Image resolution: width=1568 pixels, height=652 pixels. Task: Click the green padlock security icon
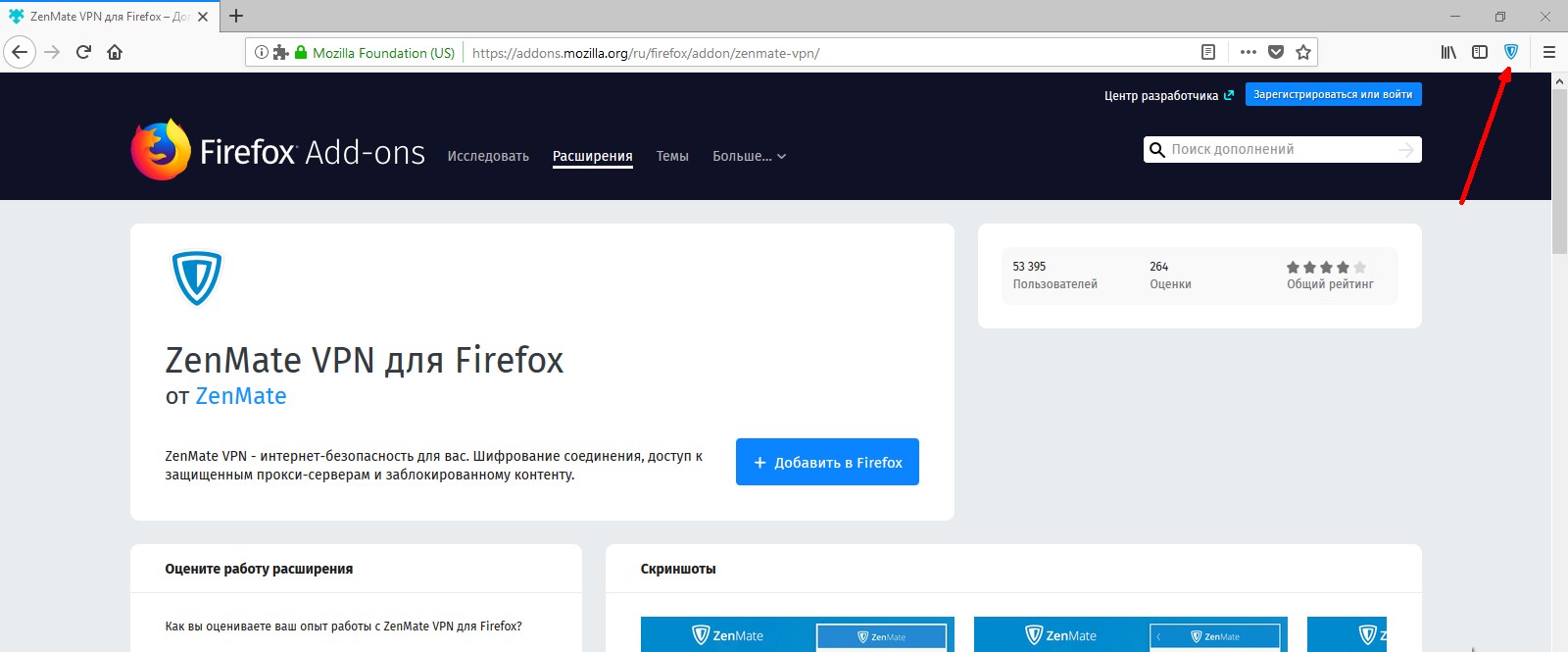pos(301,52)
